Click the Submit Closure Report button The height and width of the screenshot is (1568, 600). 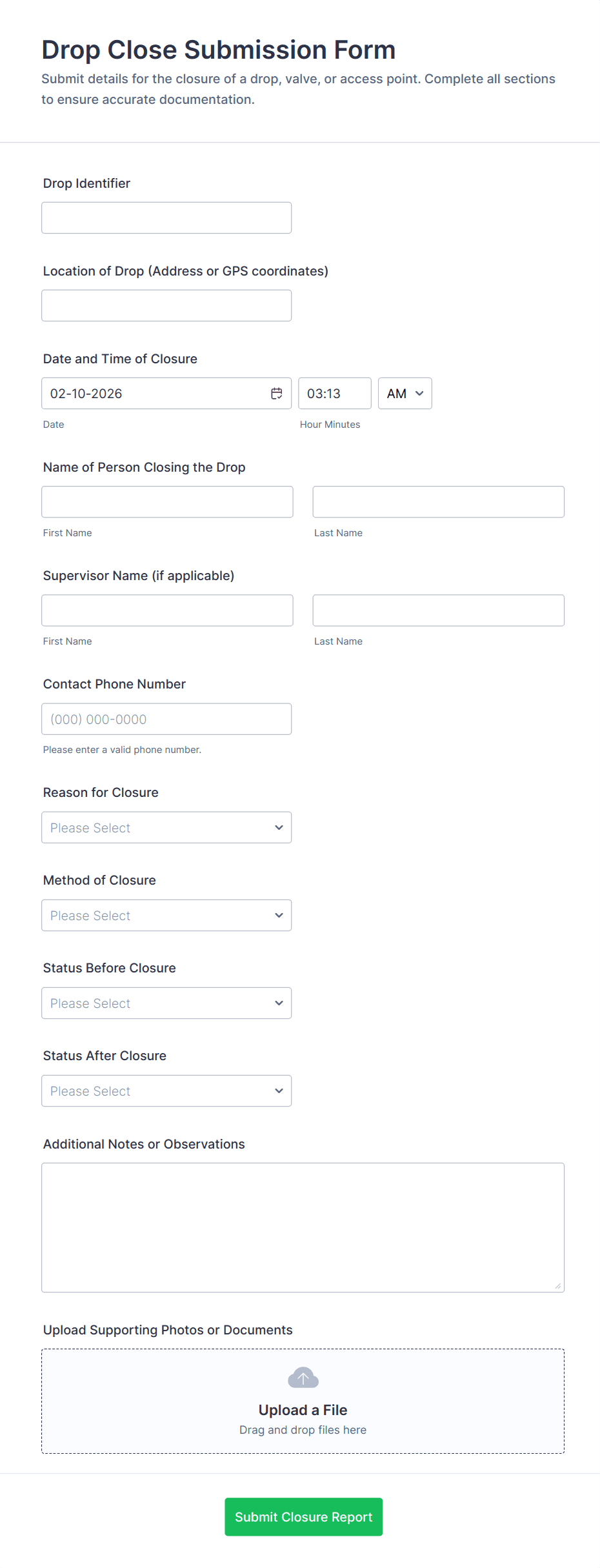pos(303,1516)
